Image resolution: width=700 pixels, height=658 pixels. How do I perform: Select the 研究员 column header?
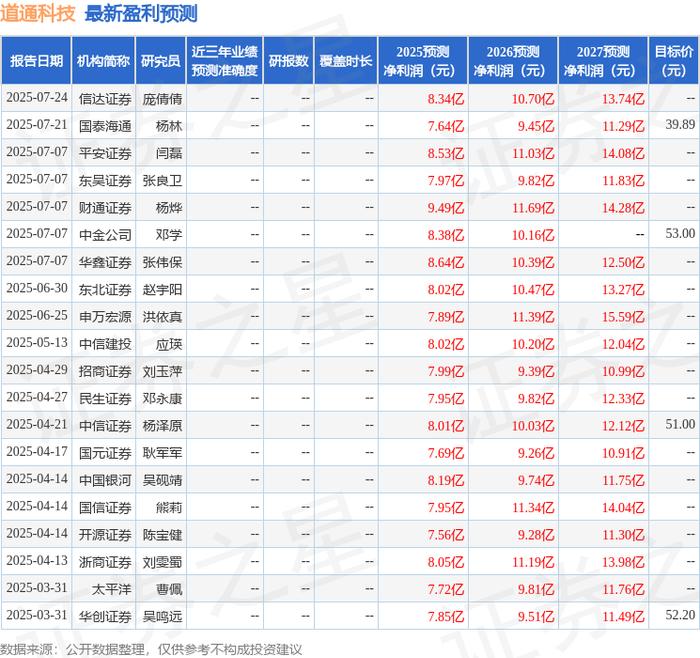161,61
